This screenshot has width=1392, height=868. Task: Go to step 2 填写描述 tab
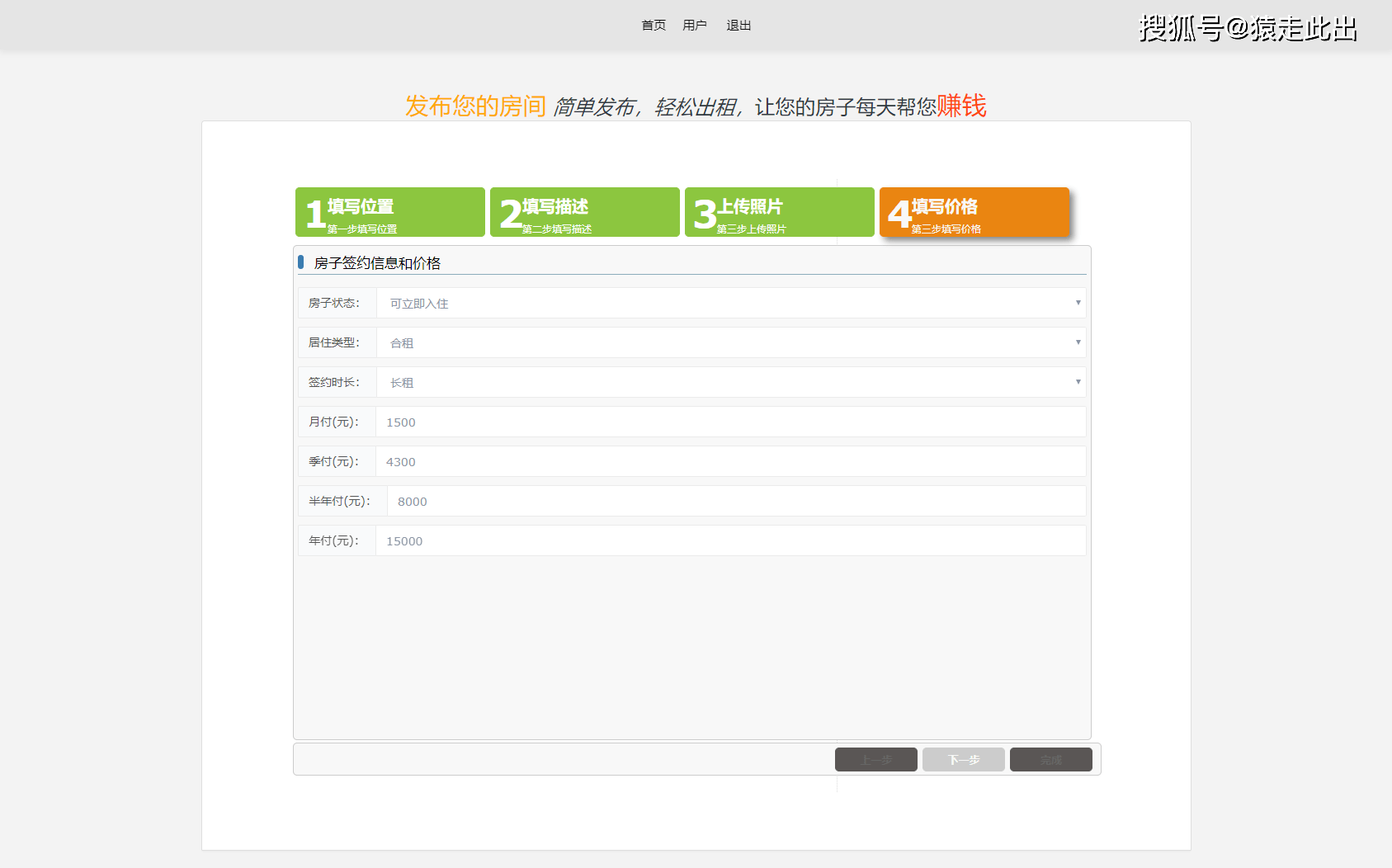(x=585, y=212)
